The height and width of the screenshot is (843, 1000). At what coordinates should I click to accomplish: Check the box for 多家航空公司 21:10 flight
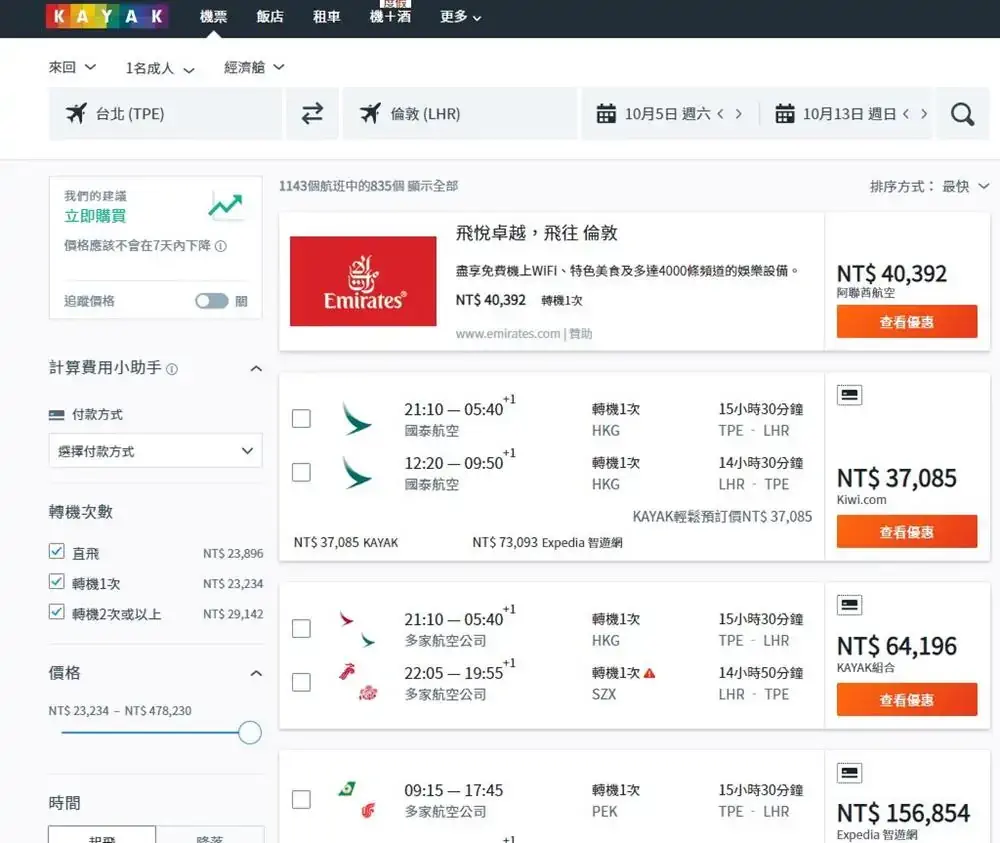301,629
